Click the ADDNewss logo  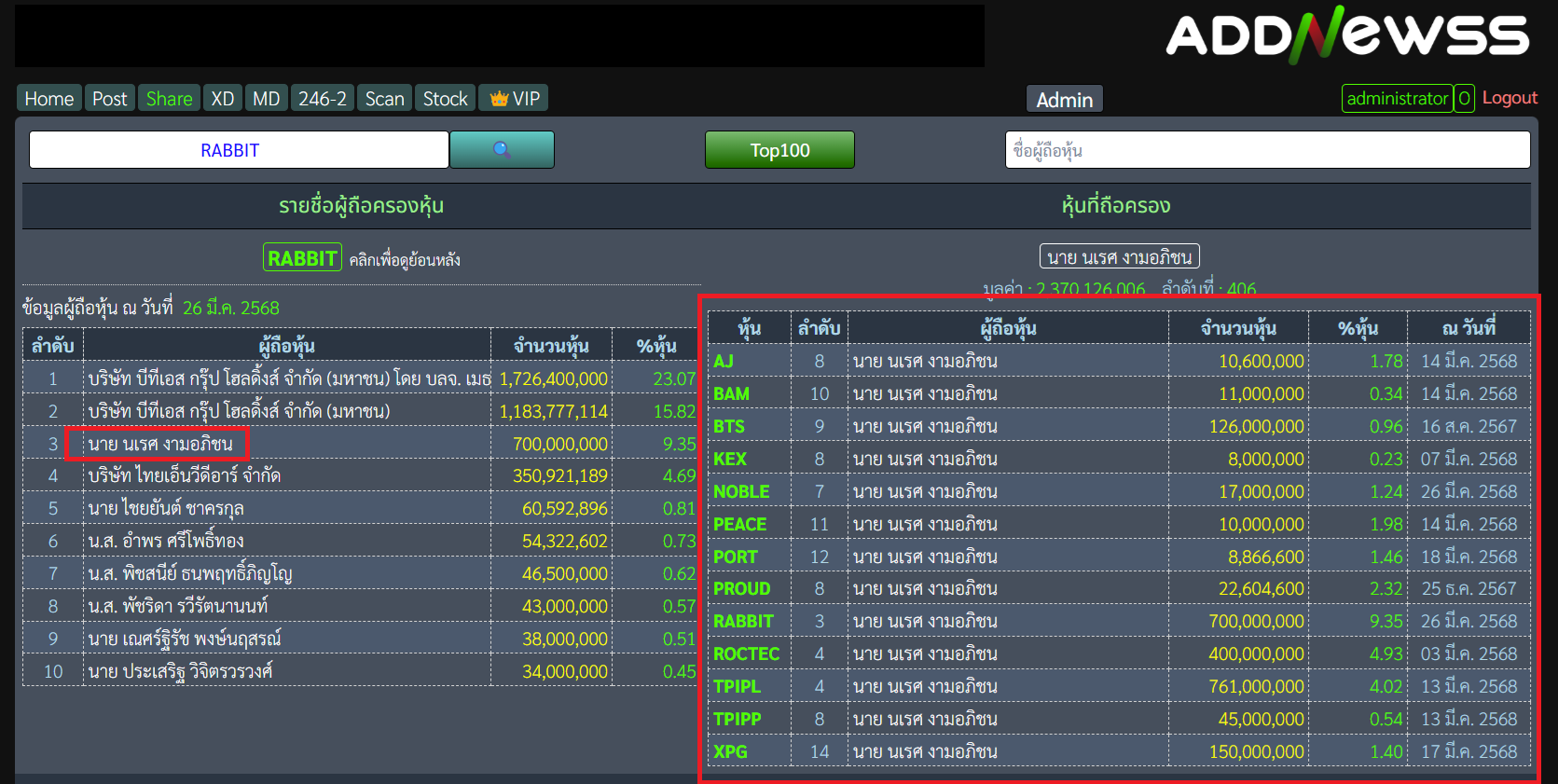pos(1347,34)
